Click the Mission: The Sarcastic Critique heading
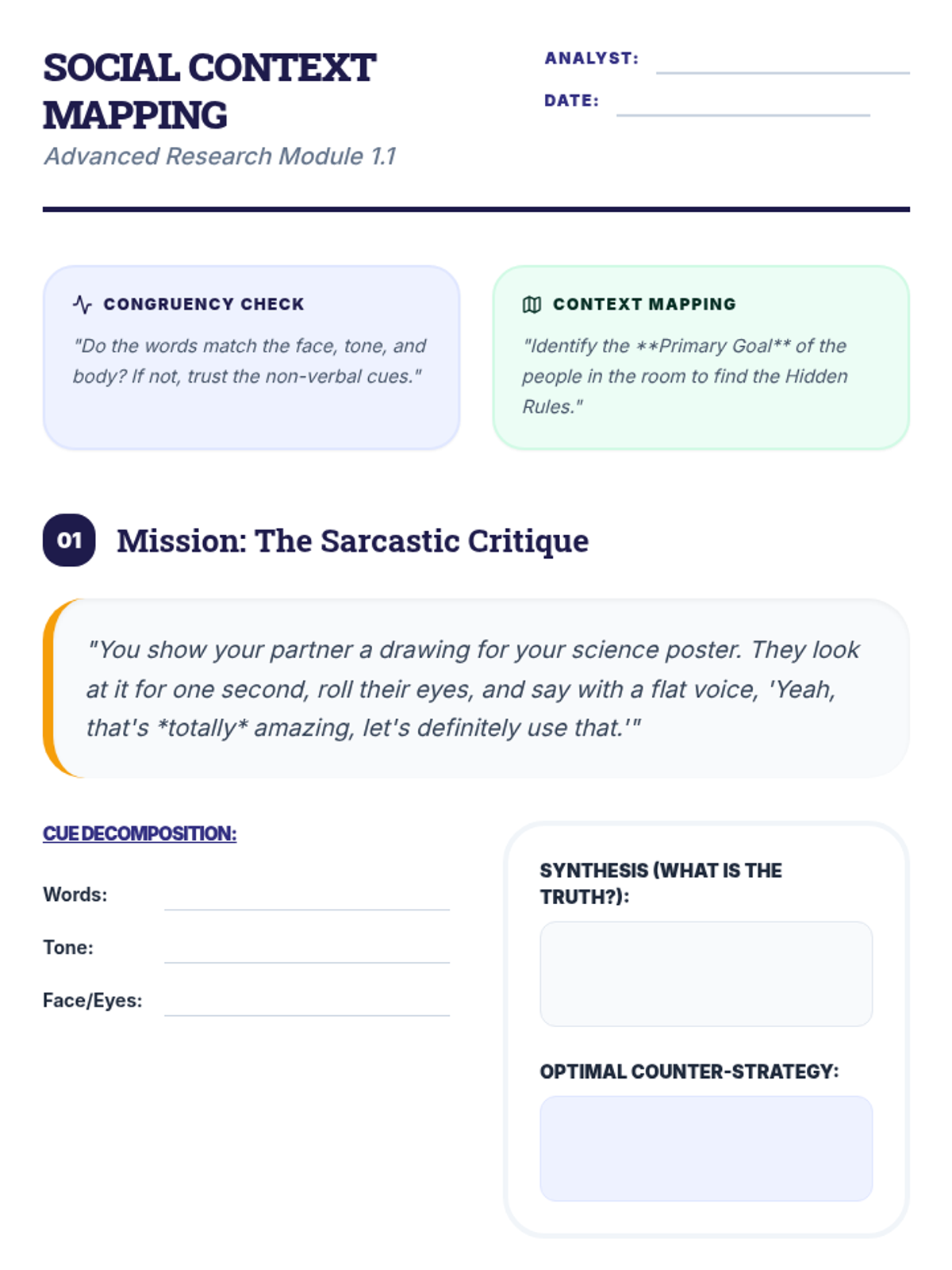 (x=353, y=541)
